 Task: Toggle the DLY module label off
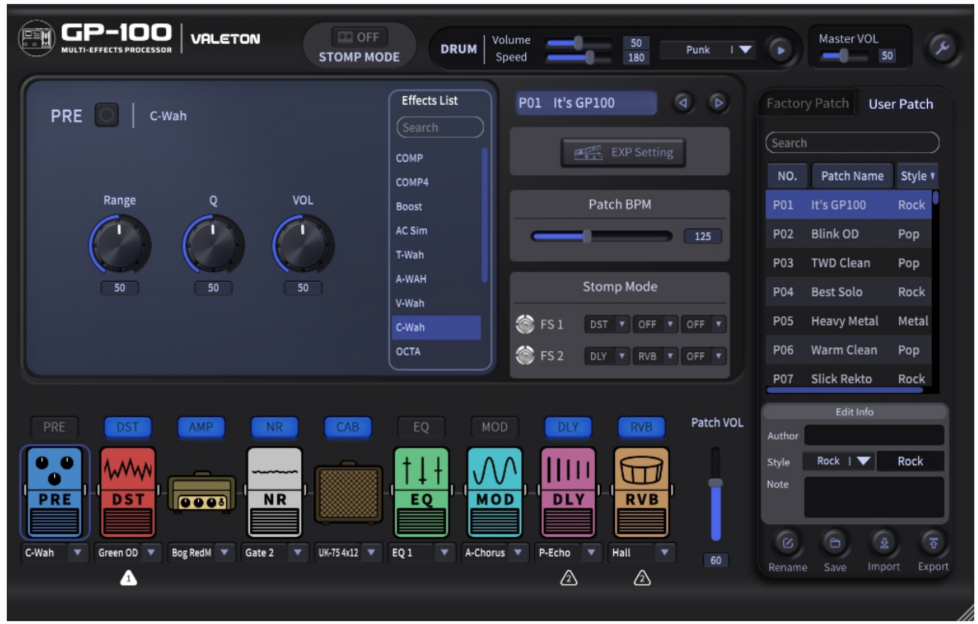(x=568, y=427)
